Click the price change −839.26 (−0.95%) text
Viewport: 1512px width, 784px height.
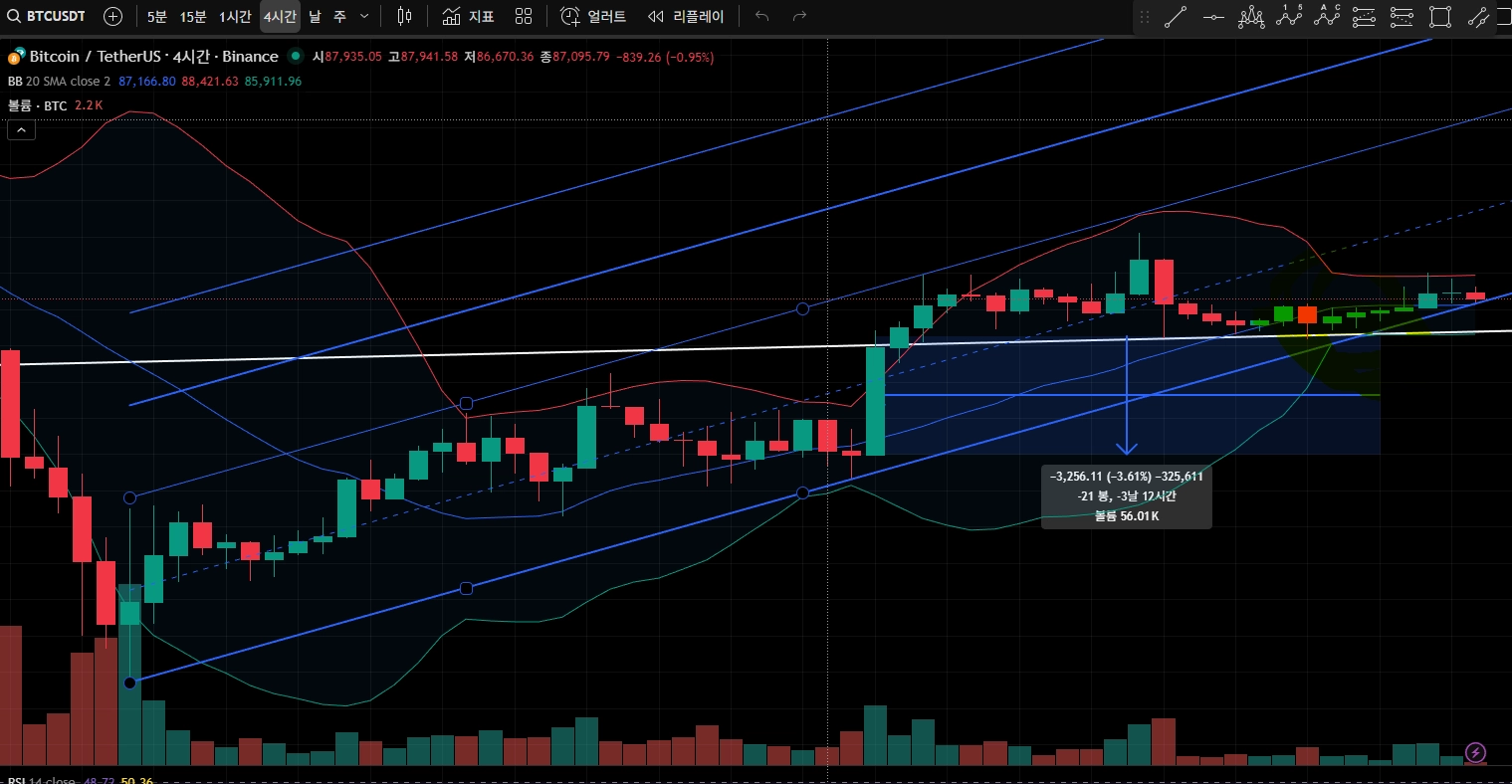point(665,58)
